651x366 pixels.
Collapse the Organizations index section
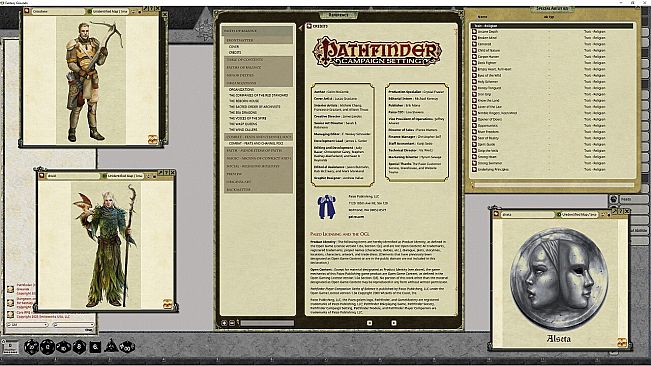(x=259, y=83)
